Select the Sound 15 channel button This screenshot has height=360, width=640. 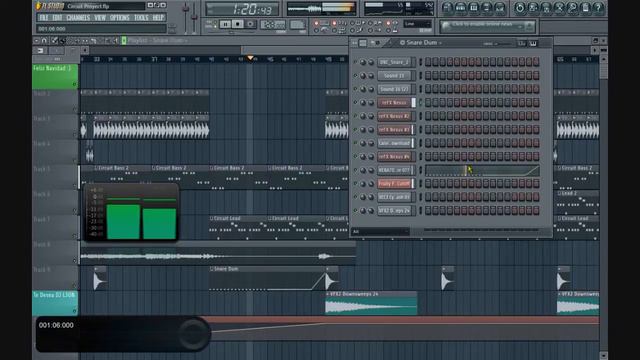tap(393, 76)
